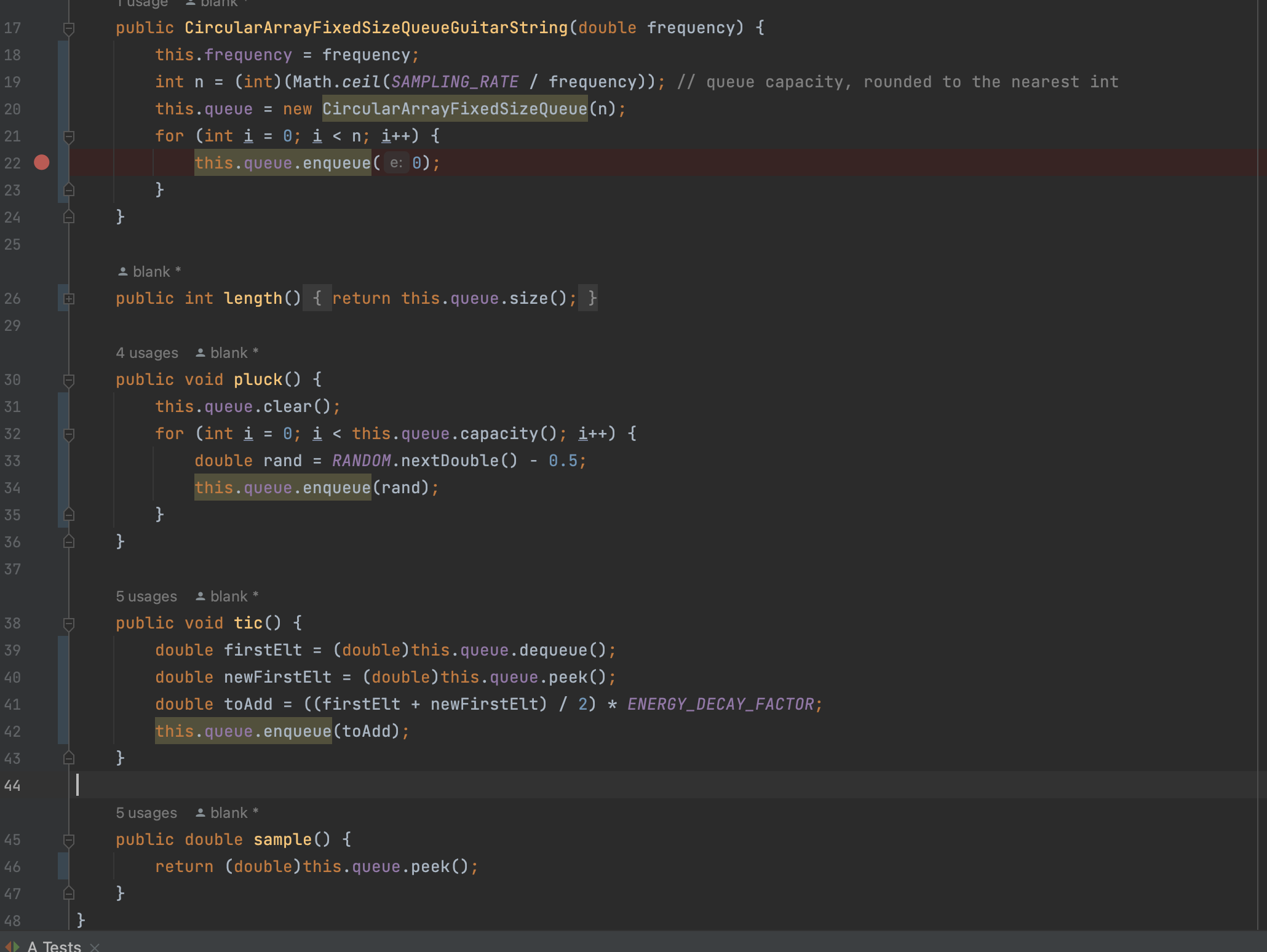
Task: Collapse the pluck() method fold marker
Action: click(x=69, y=380)
